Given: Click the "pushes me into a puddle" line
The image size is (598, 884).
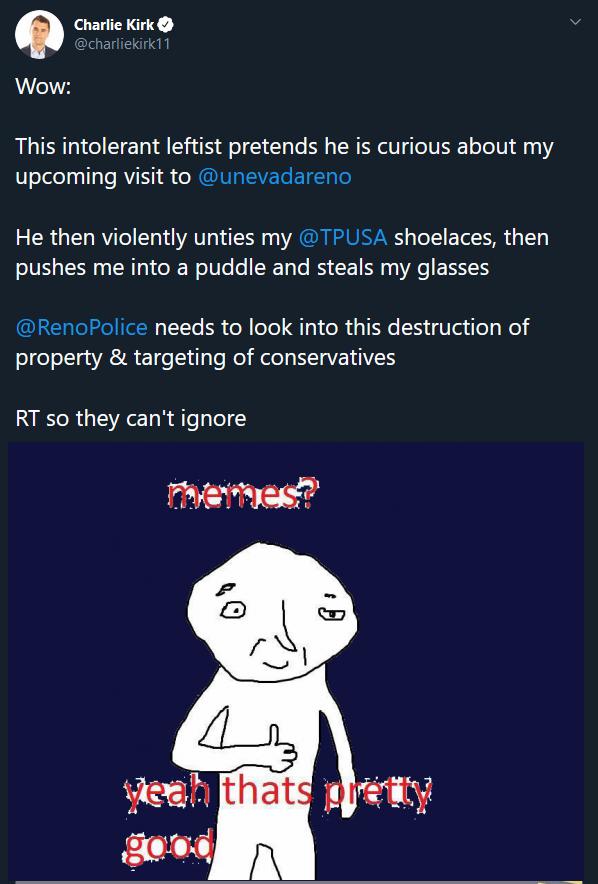Looking at the screenshot, I should pyautogui.click(x=141, y=267).
